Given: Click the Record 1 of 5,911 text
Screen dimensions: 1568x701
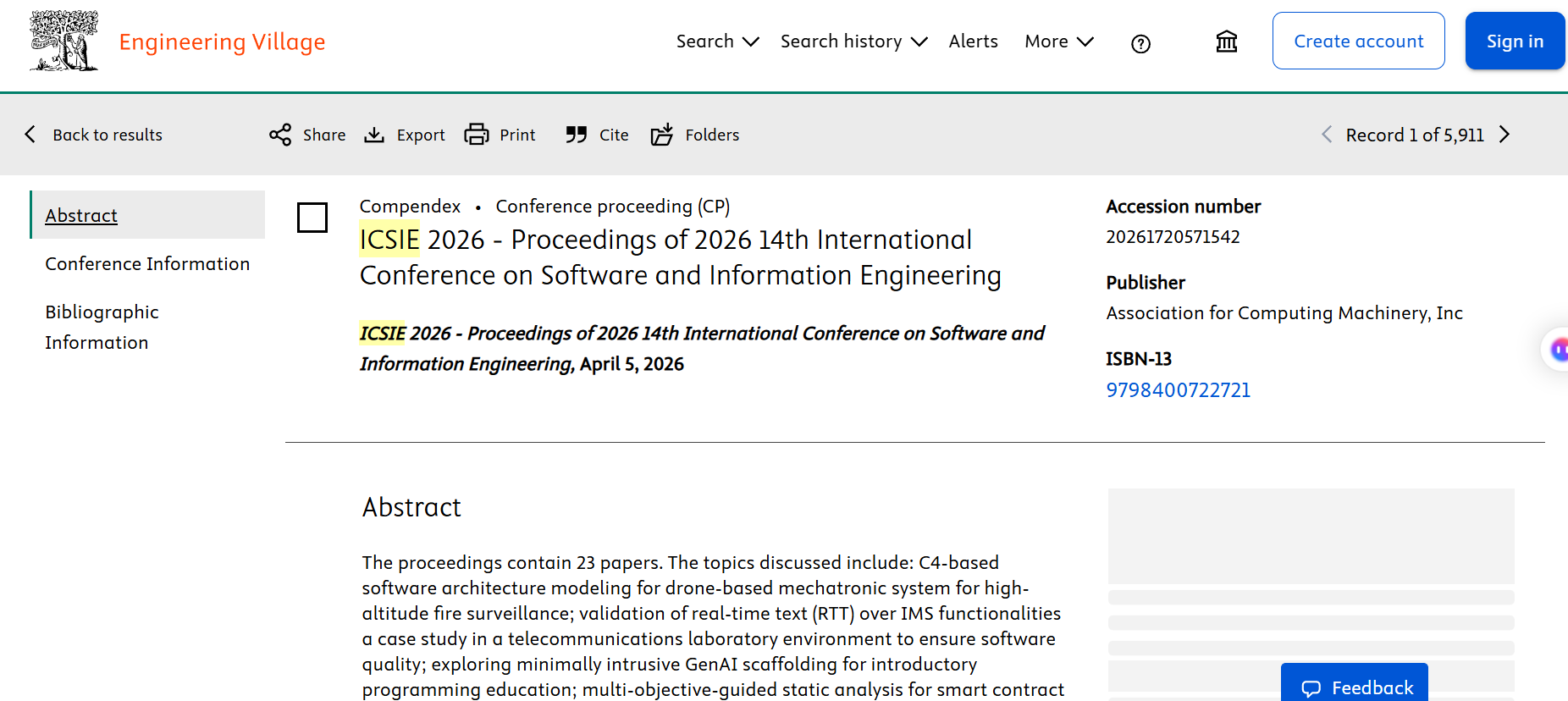Looking at the screenshot, I should pos(1415,135).
